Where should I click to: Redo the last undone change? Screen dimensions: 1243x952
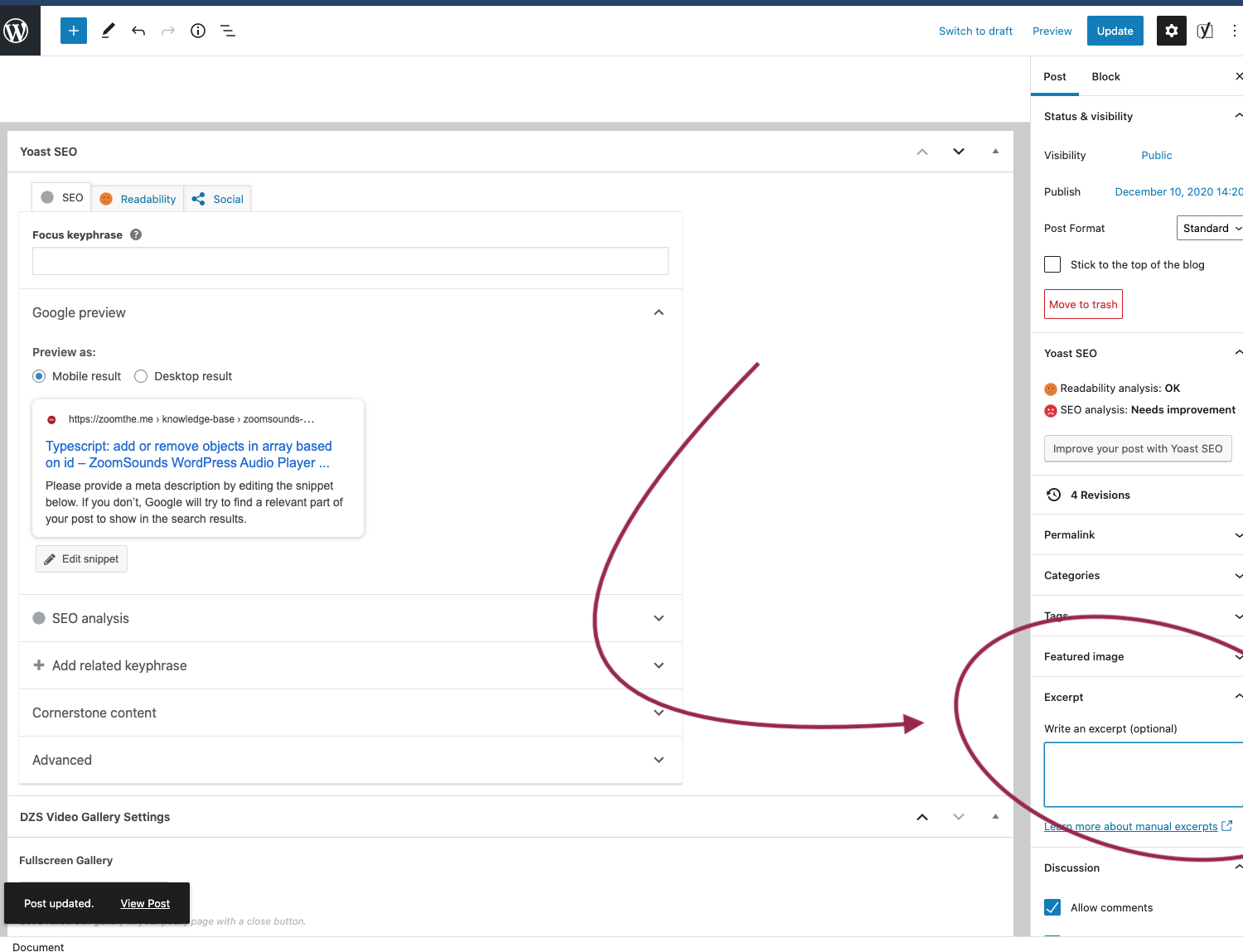point(168,31)
